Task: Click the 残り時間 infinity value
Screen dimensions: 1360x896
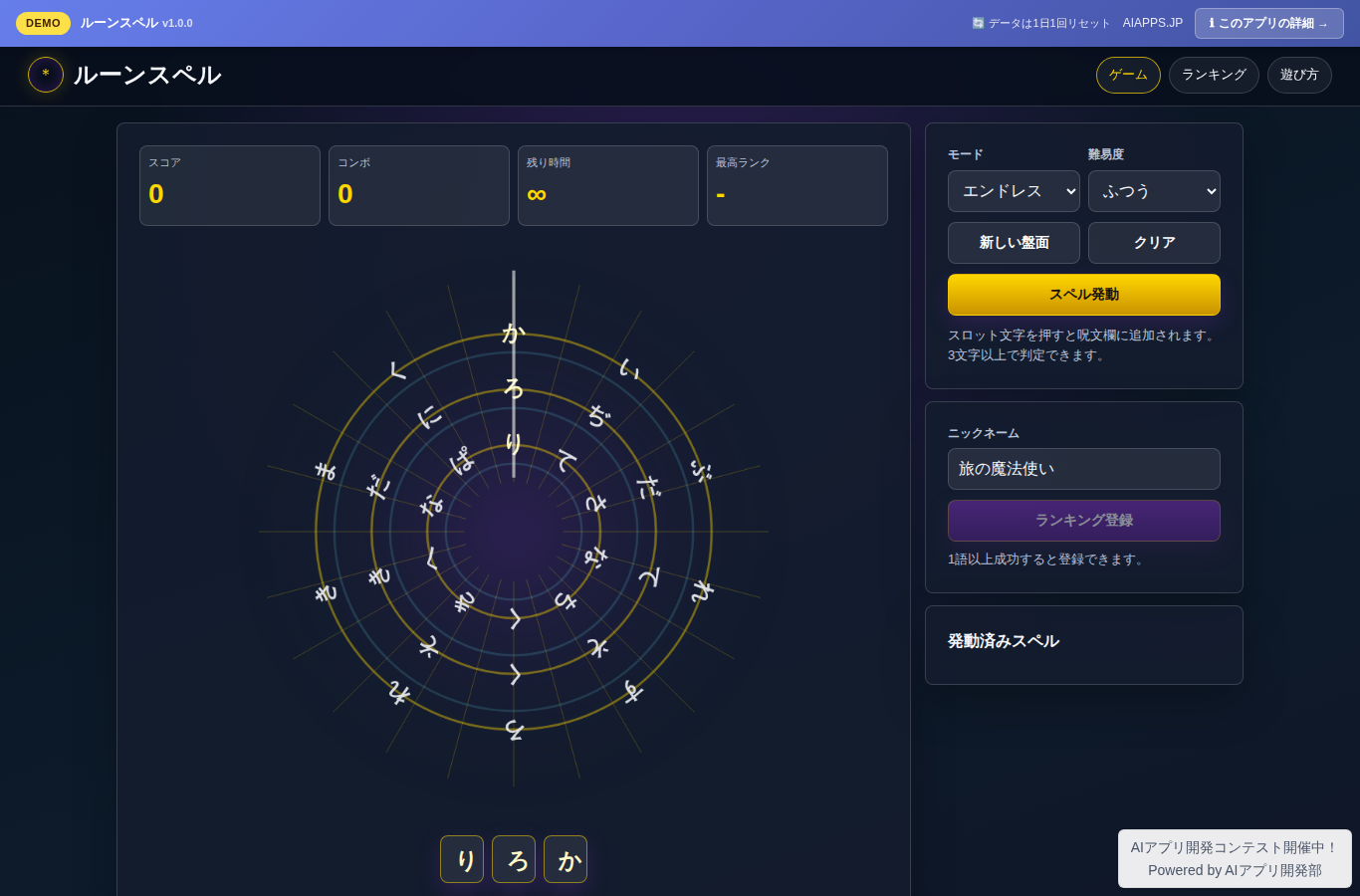Action: (537, 194)
